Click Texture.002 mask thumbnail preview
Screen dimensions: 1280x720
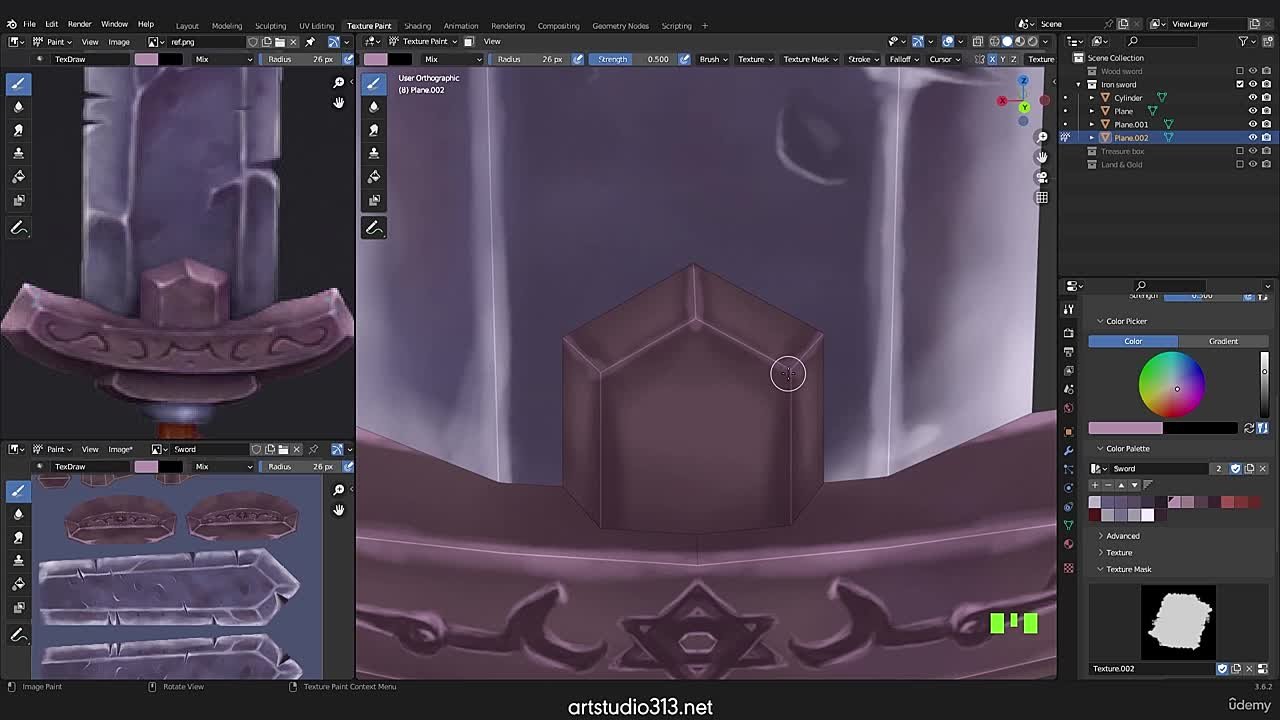1178,622
